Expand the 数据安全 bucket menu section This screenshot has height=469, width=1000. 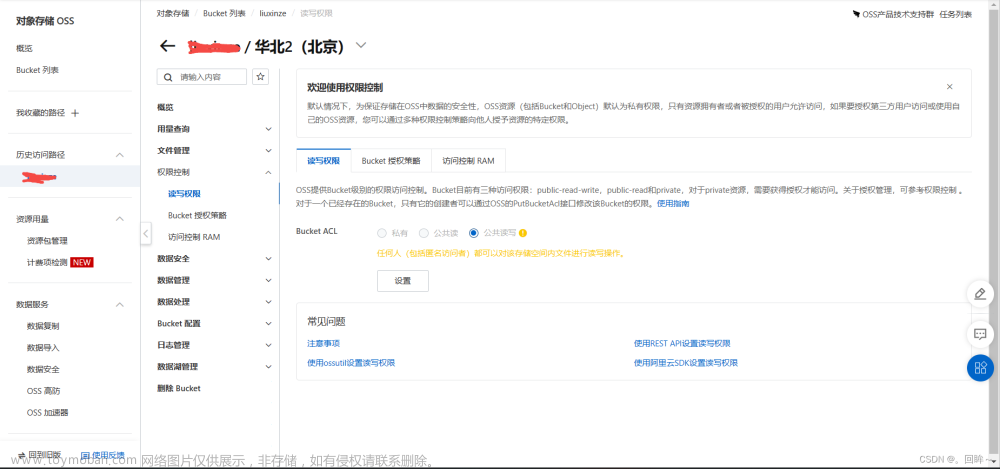point(268,258)
